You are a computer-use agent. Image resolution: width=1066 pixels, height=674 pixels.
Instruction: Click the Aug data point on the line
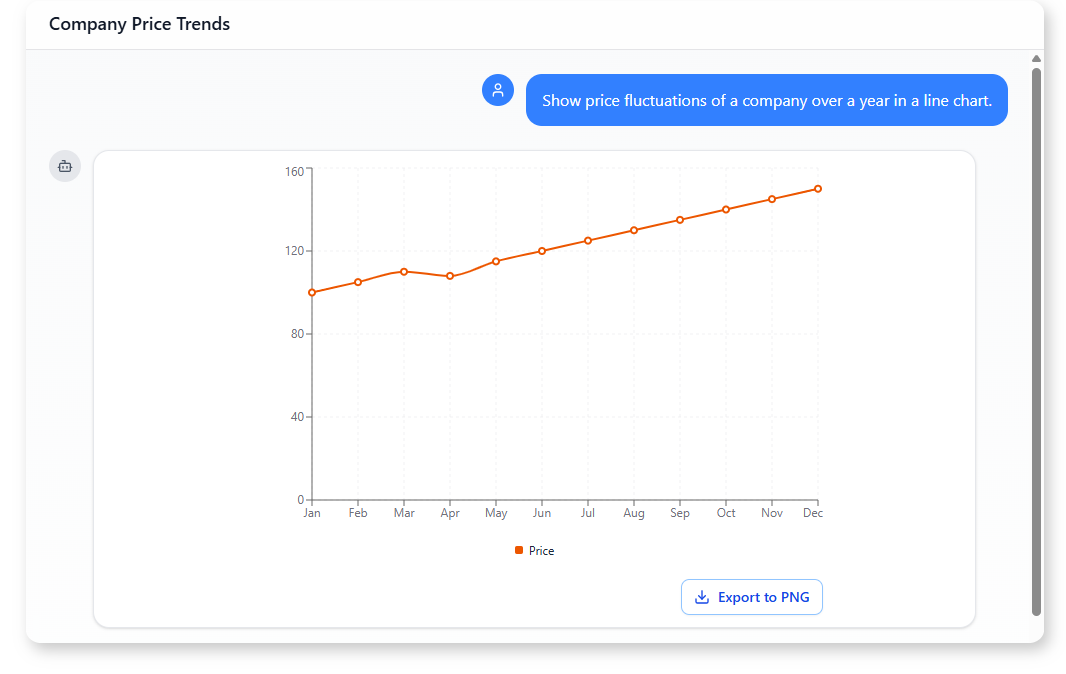(x=634, y=231)
